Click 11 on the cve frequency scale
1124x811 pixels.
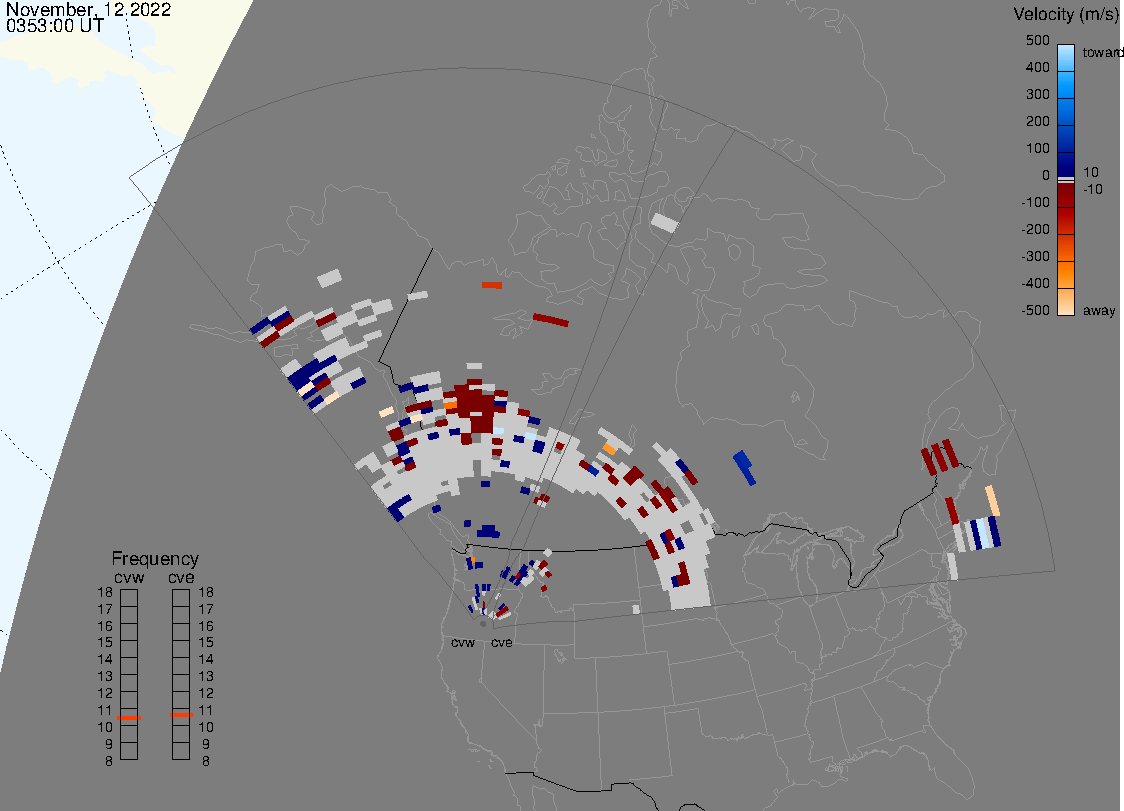(206, 710)
